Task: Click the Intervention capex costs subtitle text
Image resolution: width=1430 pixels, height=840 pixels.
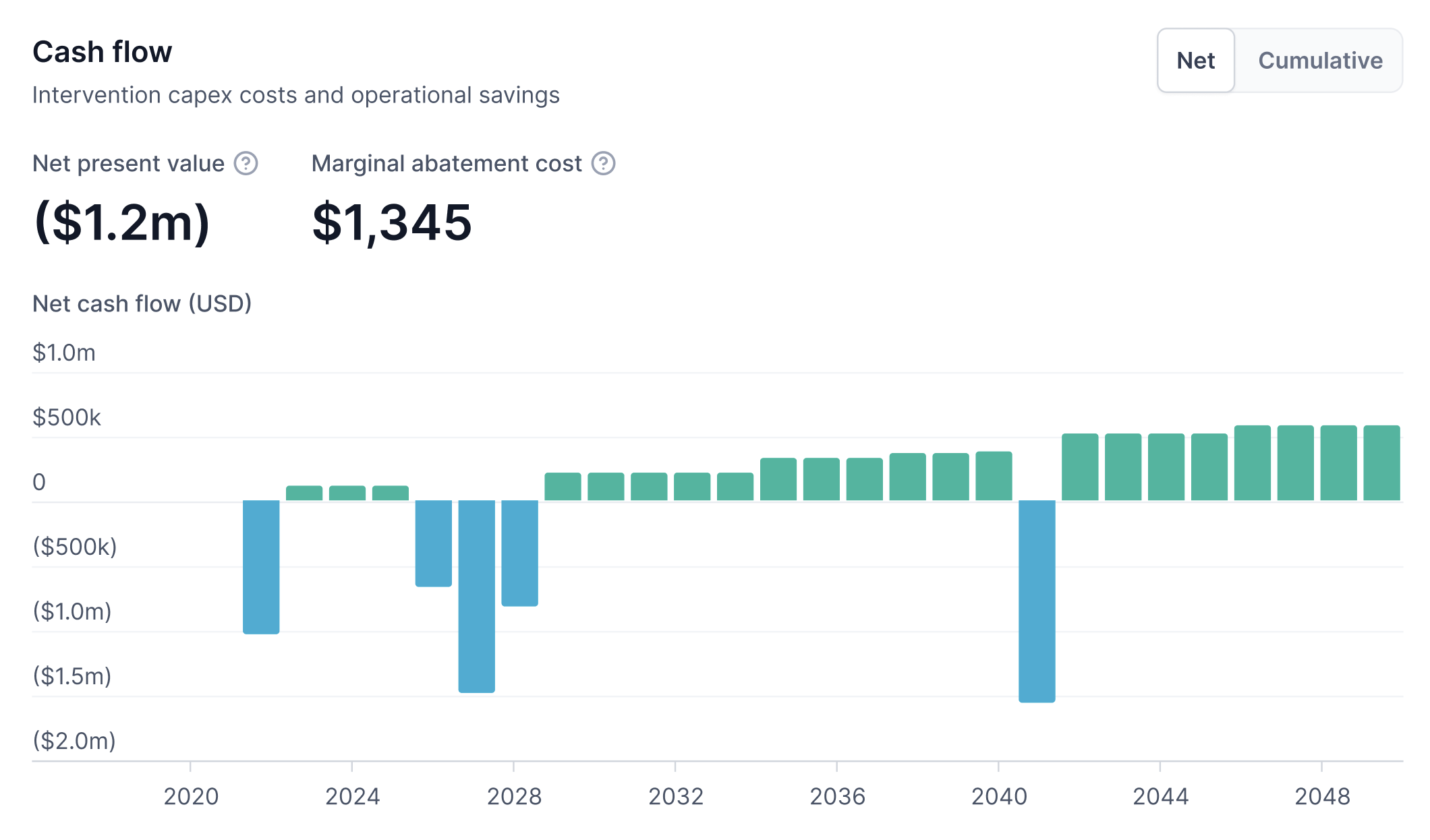Action: pos(295,96)
